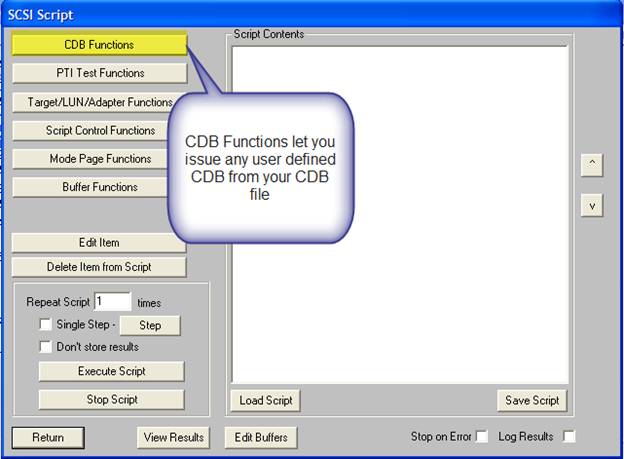Click Stop Script
Viewport: 624px width, 459px height.
tap(111, 399)
